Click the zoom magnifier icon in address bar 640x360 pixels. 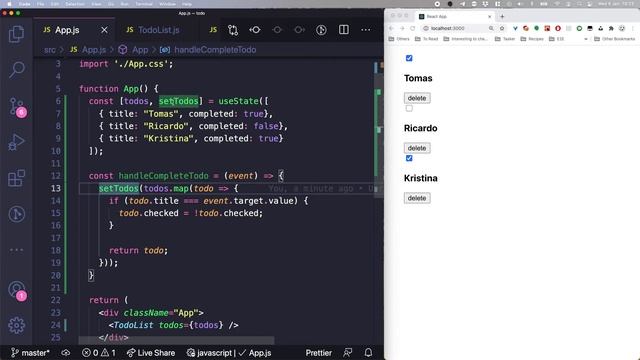(491, 28)
